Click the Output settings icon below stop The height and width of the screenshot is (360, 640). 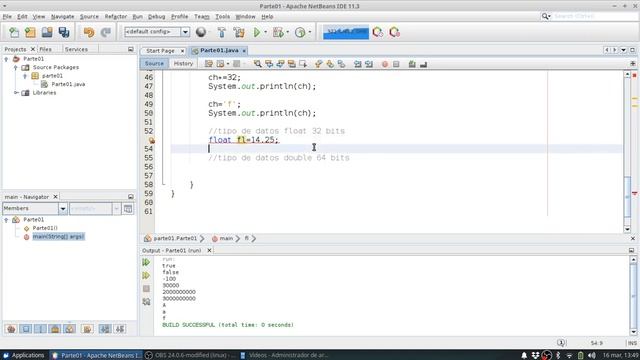point(146,302)
